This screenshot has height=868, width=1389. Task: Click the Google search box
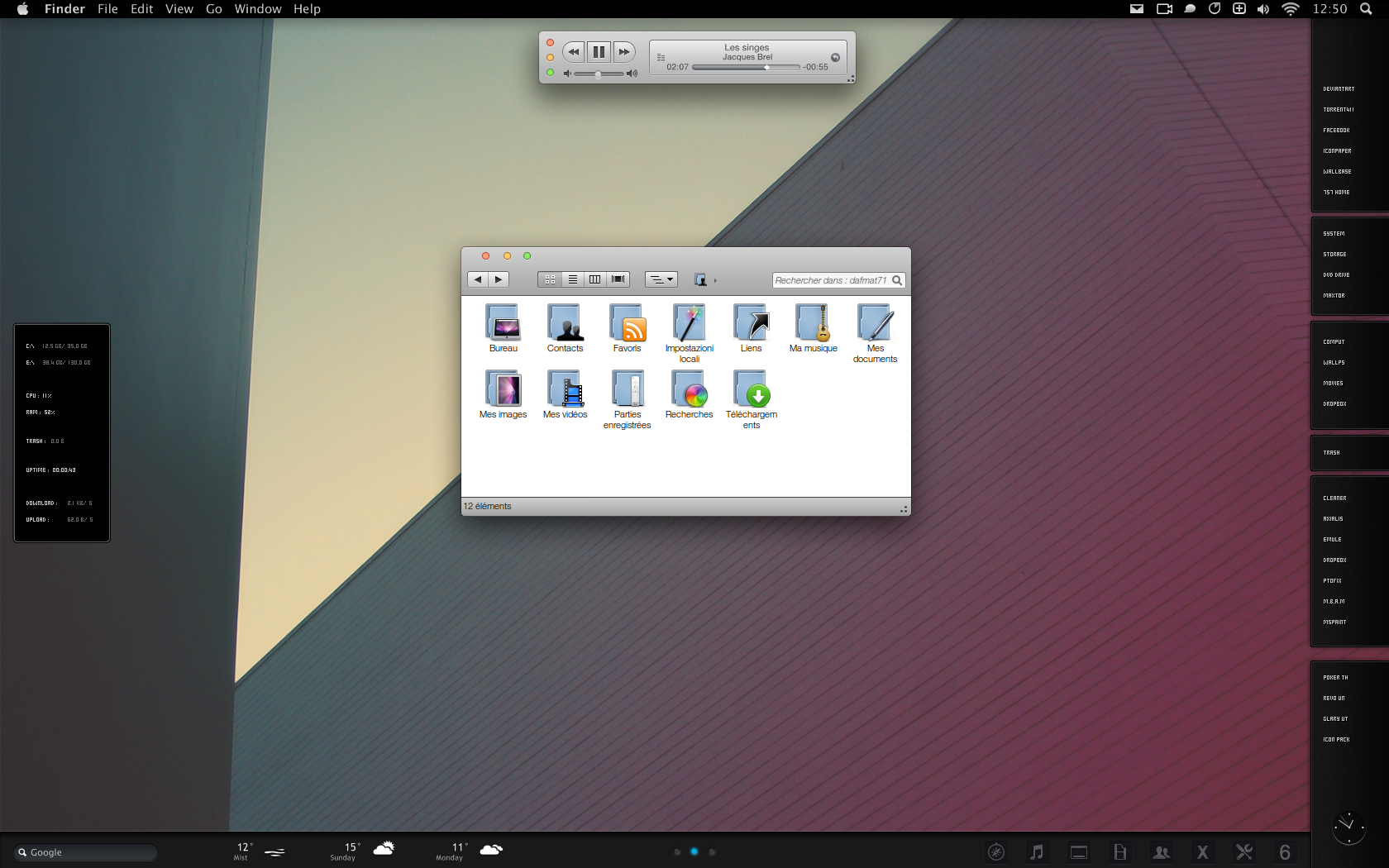[85, 852]
